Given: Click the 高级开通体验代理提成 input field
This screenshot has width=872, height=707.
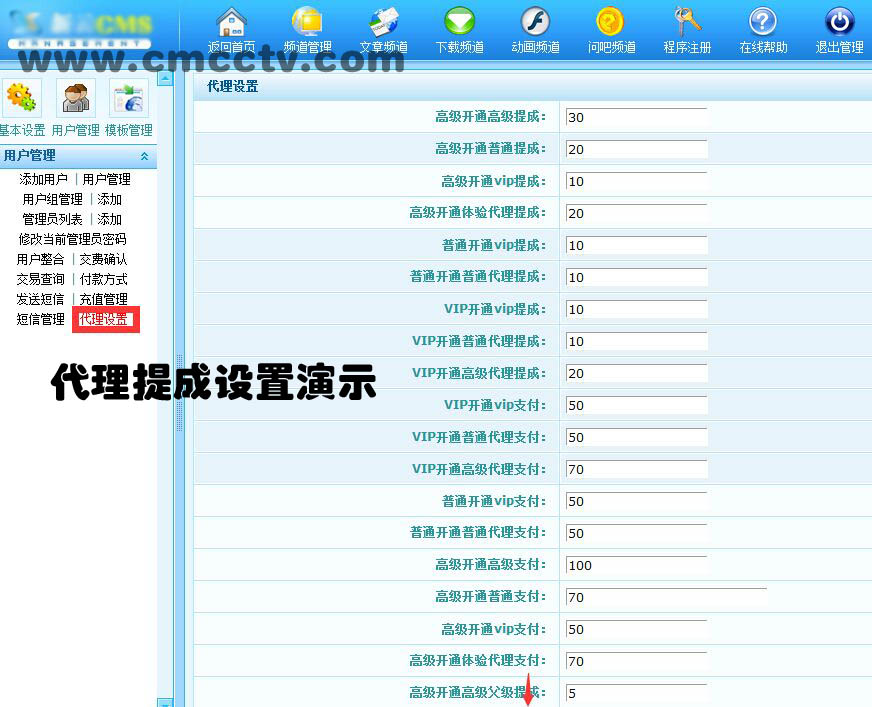Looking at the screenshot, I should [636, 213].
